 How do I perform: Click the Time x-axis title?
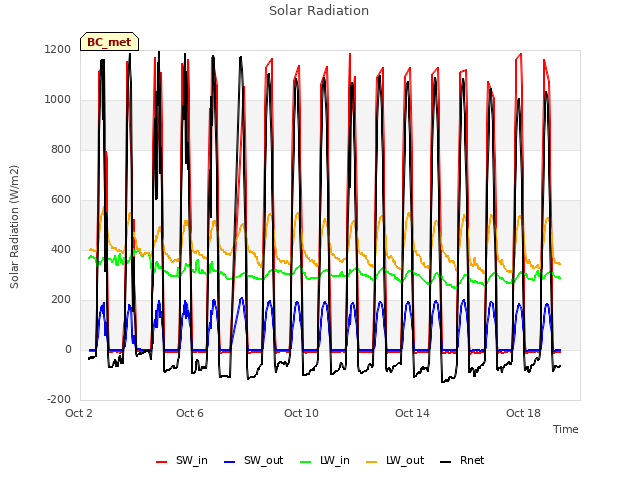pyautogui.click(x=566, y=429)
